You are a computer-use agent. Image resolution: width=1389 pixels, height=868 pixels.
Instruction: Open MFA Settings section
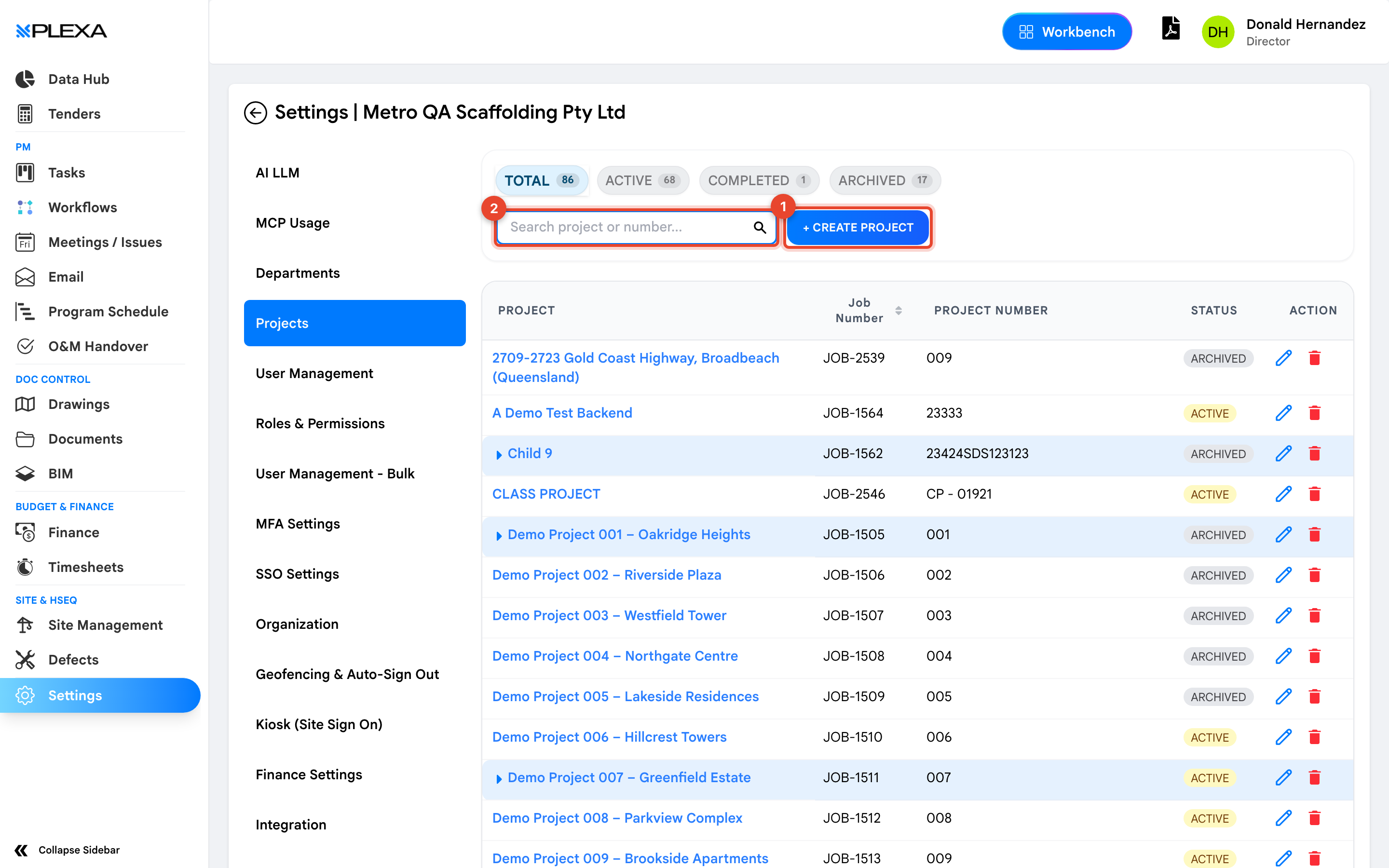pyautogui.click(x=354, y=524)
